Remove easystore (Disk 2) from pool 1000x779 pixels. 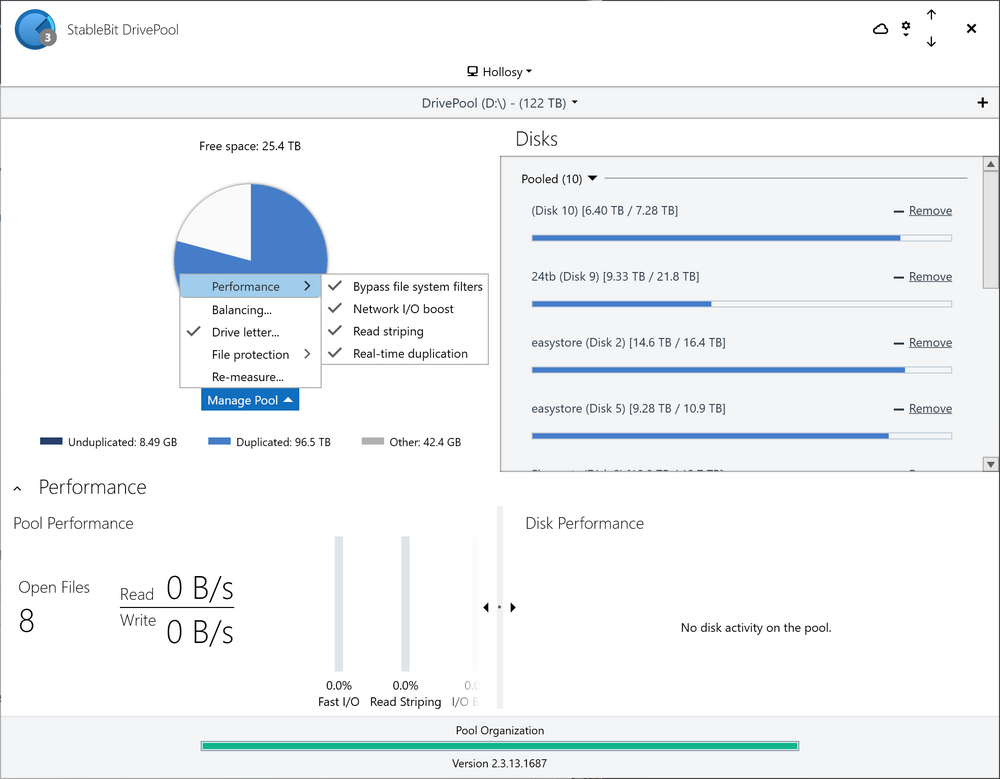930,343
